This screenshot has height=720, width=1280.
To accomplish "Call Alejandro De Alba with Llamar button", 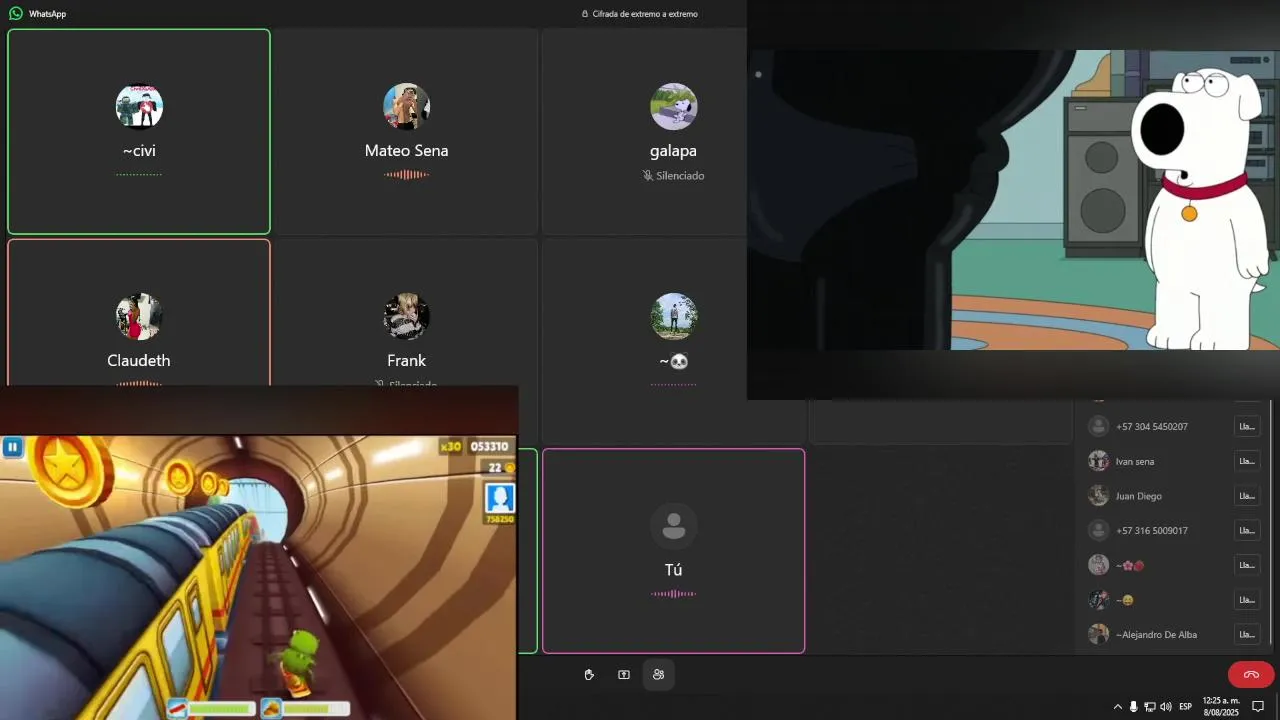I will click(1247, 634).
